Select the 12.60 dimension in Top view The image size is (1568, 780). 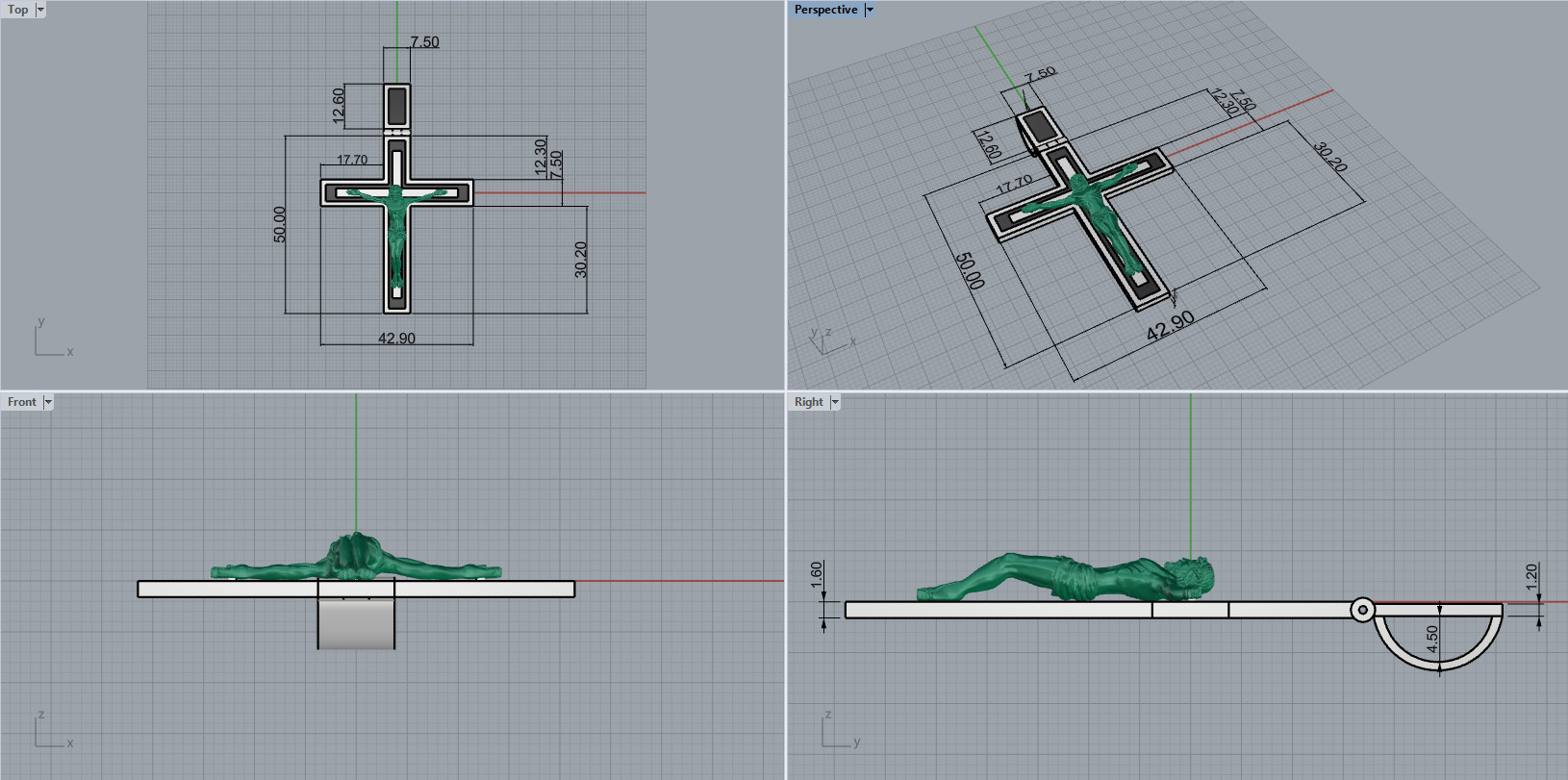(339, 106)
